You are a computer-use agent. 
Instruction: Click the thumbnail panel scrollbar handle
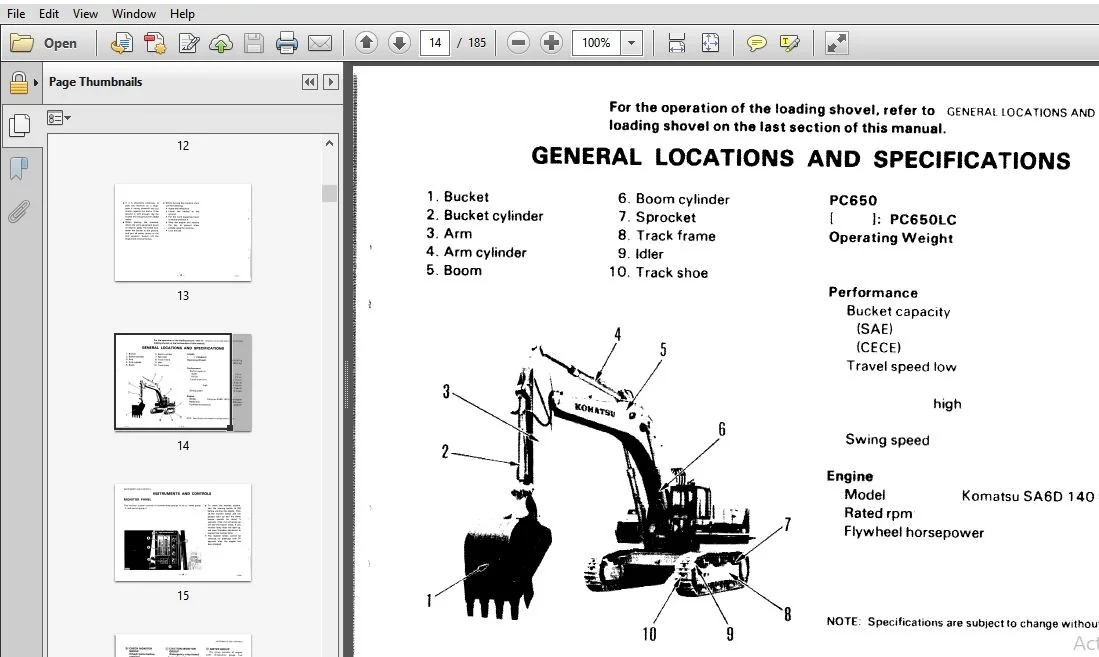pyautogui.click(x=329, y=193)
